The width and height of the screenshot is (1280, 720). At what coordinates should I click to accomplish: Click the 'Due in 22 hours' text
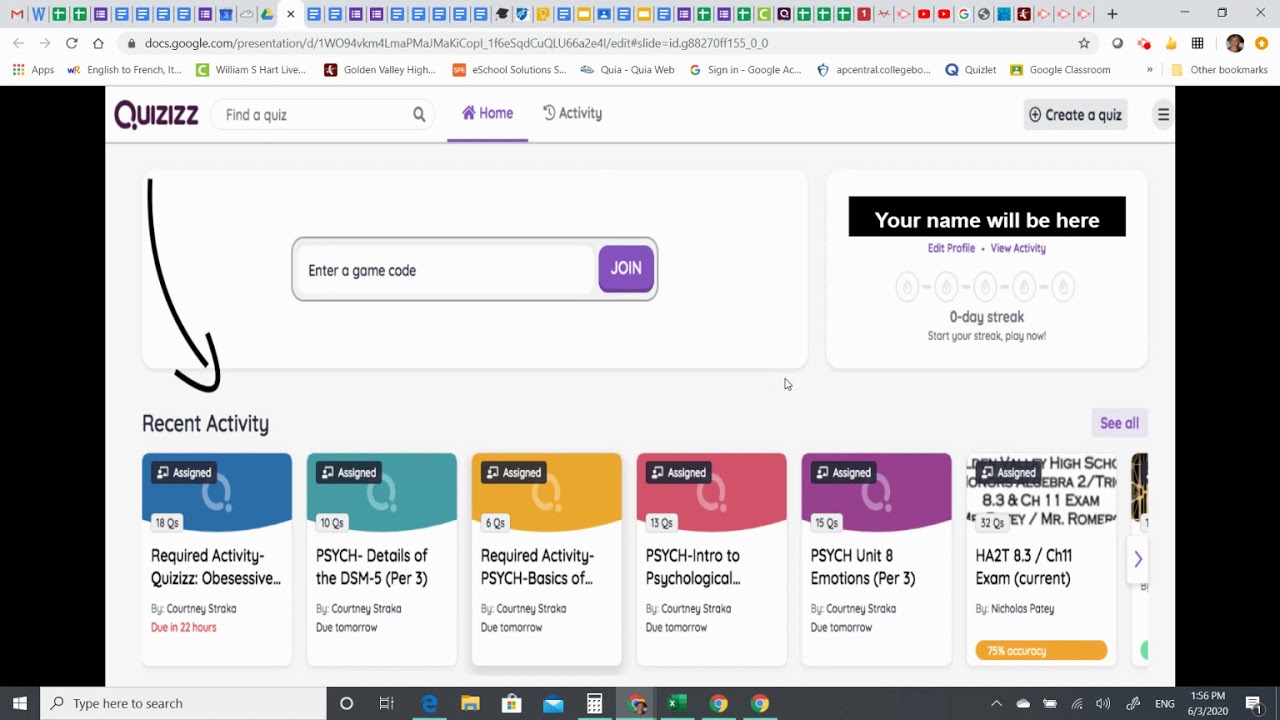click(x=183, y=627)
